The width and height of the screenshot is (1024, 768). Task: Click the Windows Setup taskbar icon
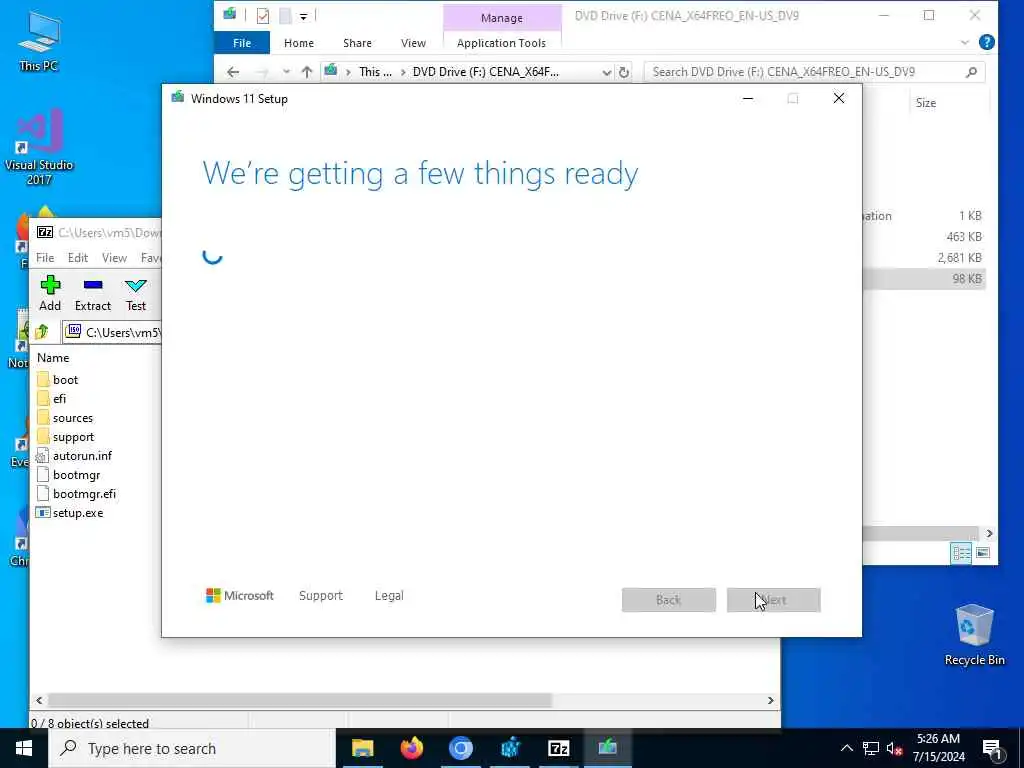pyautogui.click(x=608, y=748)
